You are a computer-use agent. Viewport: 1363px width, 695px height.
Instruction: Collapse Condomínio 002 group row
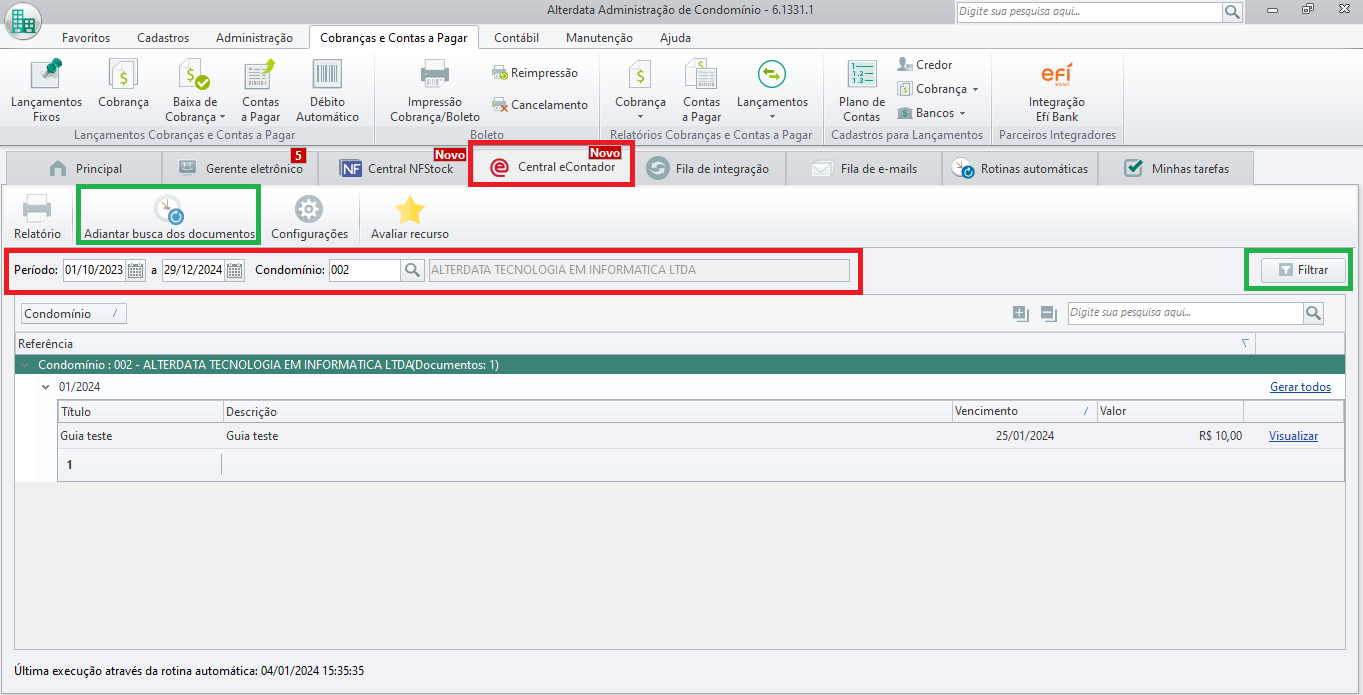(26, 365)
